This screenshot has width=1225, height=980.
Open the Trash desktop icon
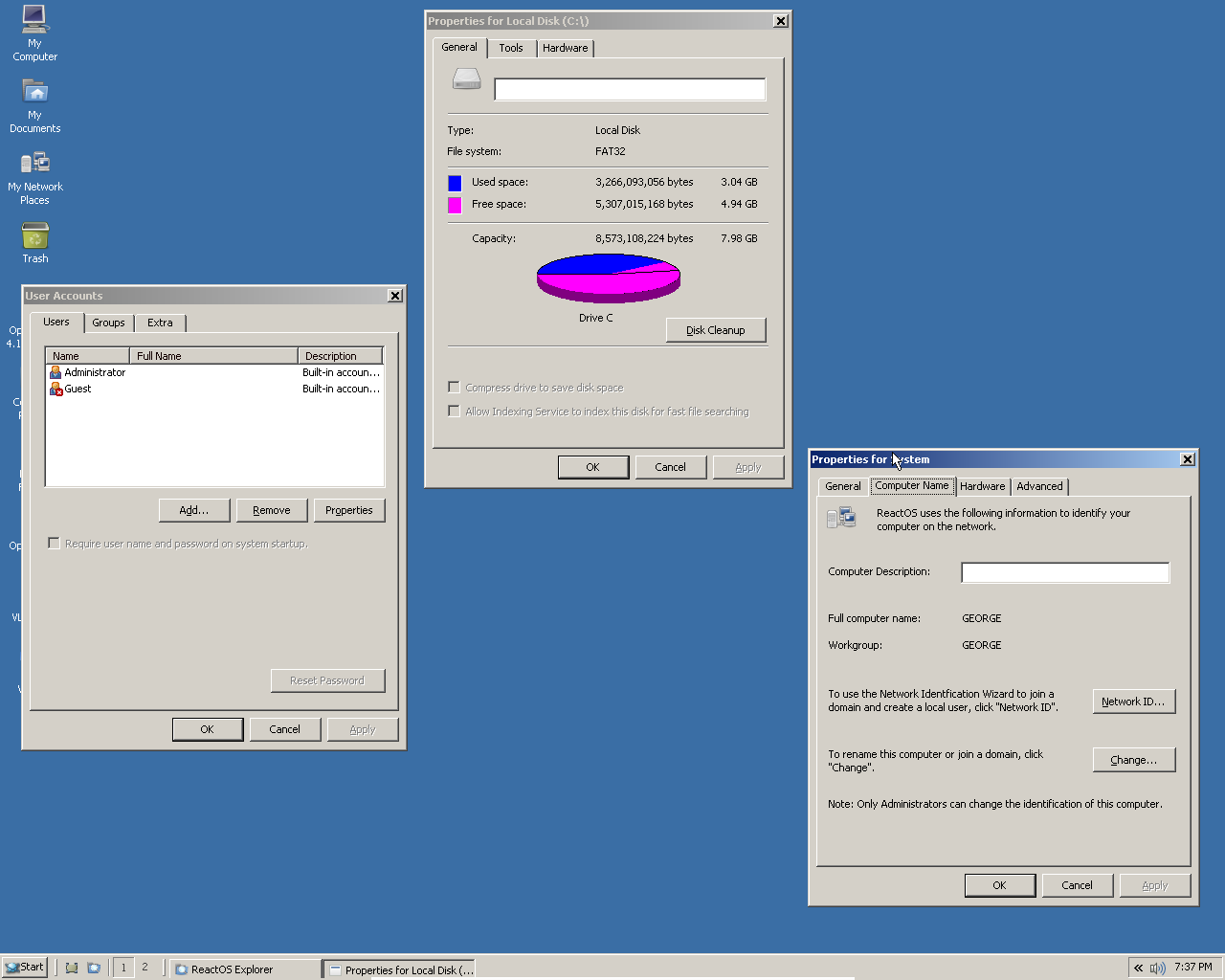(34, 242)
